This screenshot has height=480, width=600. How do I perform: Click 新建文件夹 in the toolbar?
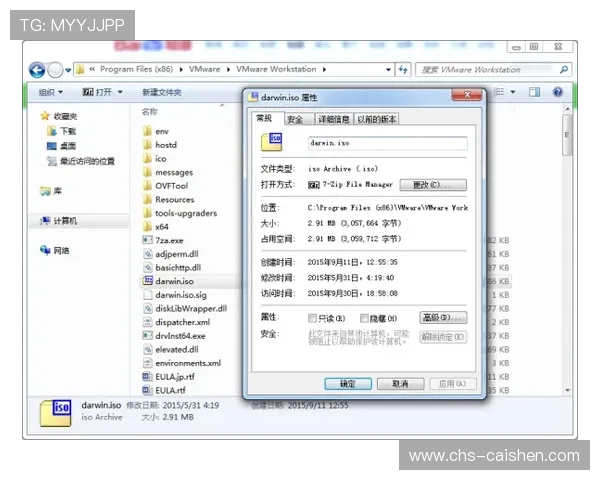(x=161, y=92)
